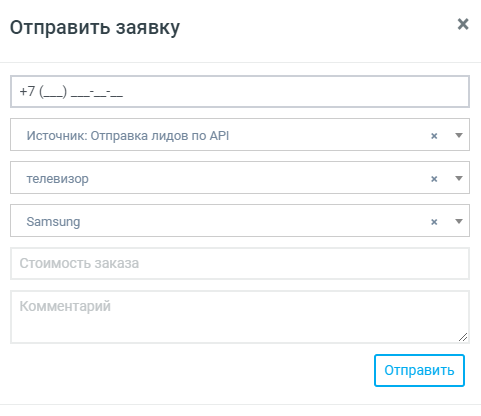Screen dimensions: 481x416
Task: Click the Комментарий placeholder text
Action: coord(65,306)
